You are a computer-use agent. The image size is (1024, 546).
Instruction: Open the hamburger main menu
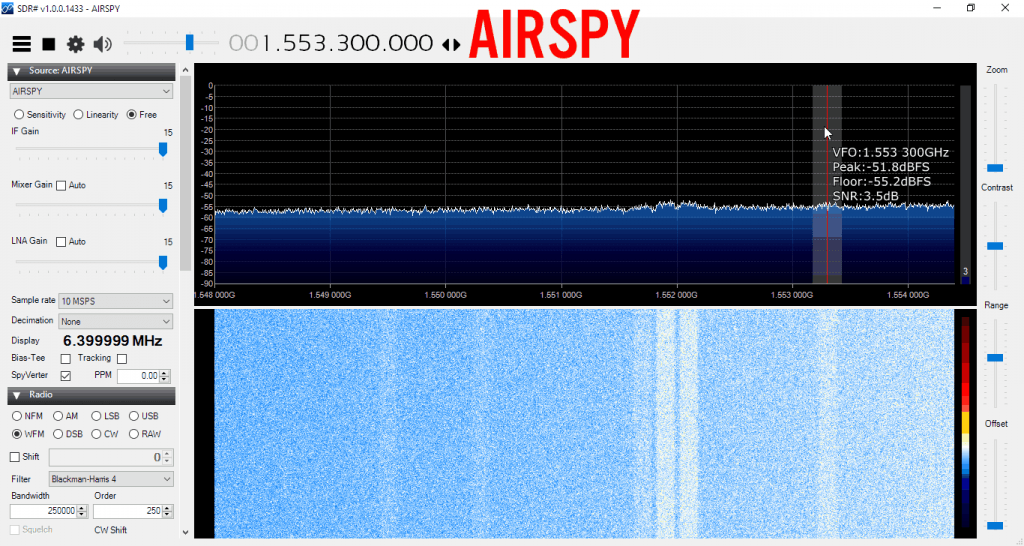(x=21, y=44)
